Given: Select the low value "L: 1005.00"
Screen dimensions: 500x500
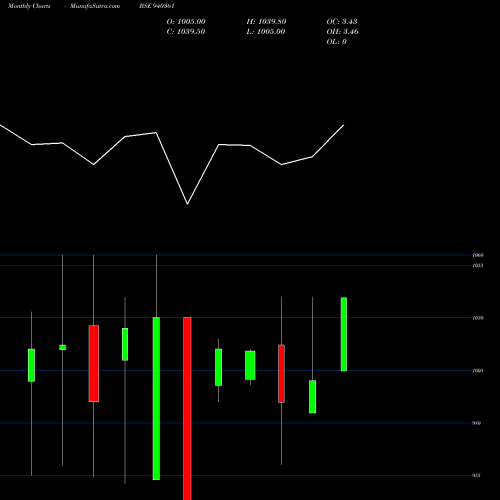Looking at the screenshot, I should pyautogui.click(x=266, y=32).
